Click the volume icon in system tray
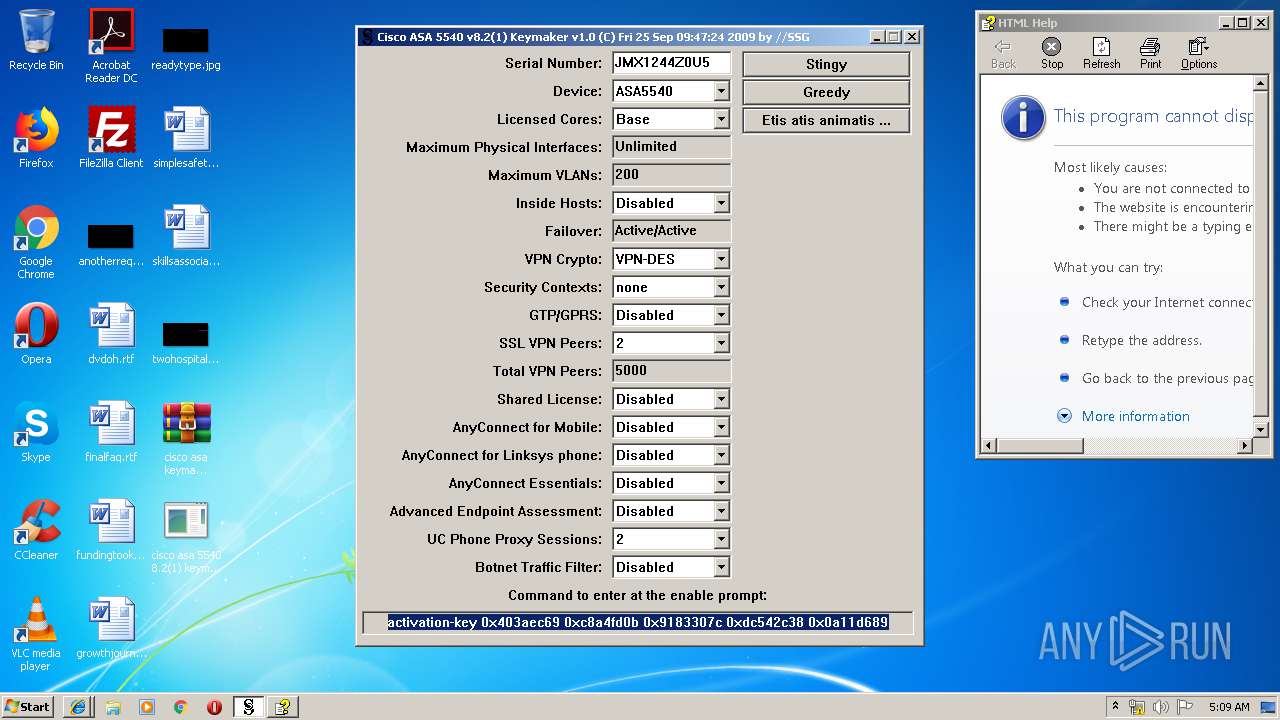 tap(1160, 707)
